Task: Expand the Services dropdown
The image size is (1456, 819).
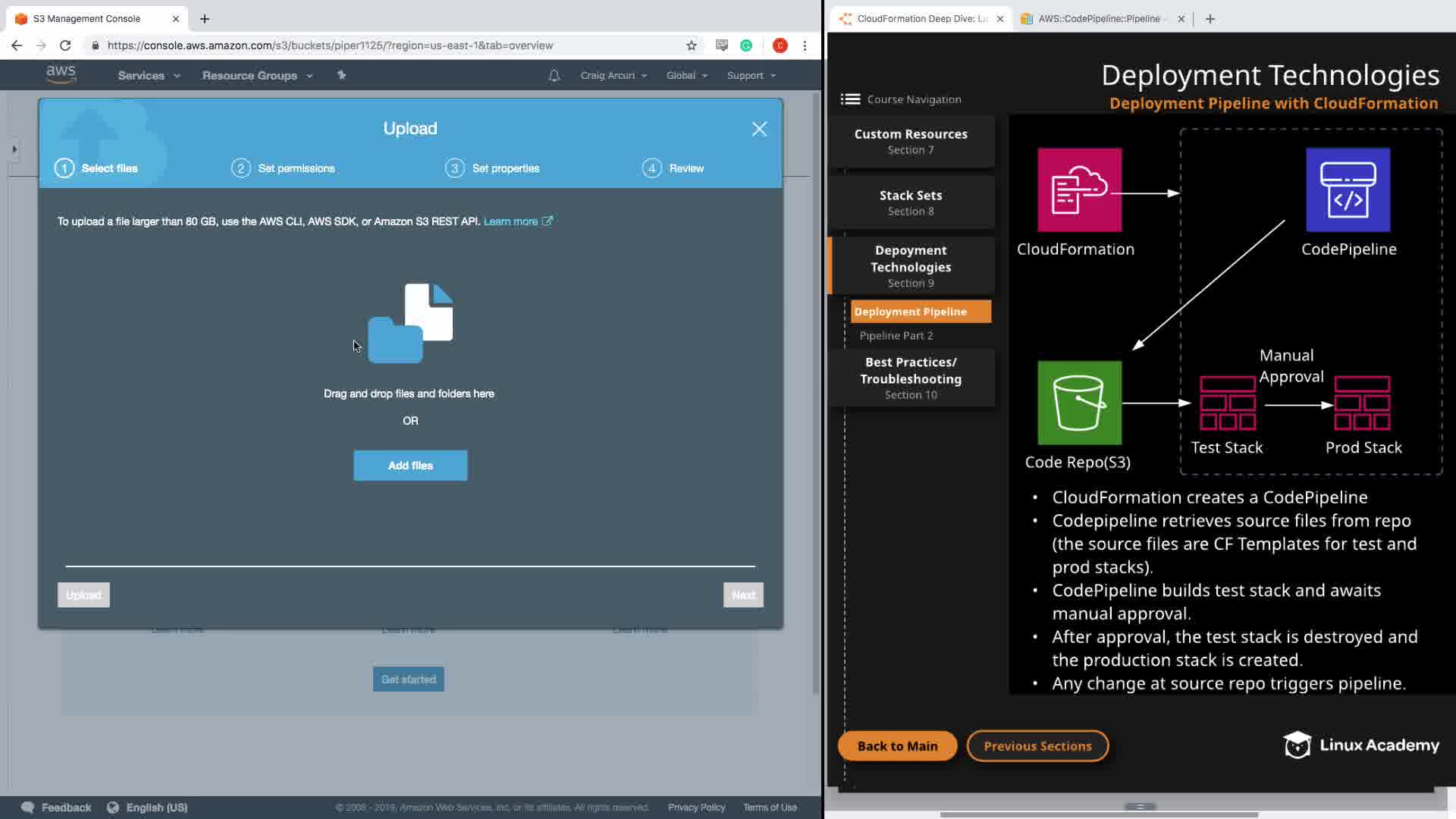Action: (x=149, y=75)
